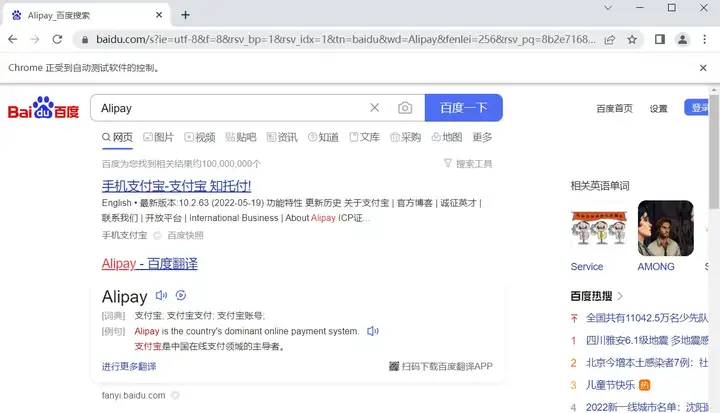
Task: Play example sentence audio speaker icon
Action: point(373,331)
